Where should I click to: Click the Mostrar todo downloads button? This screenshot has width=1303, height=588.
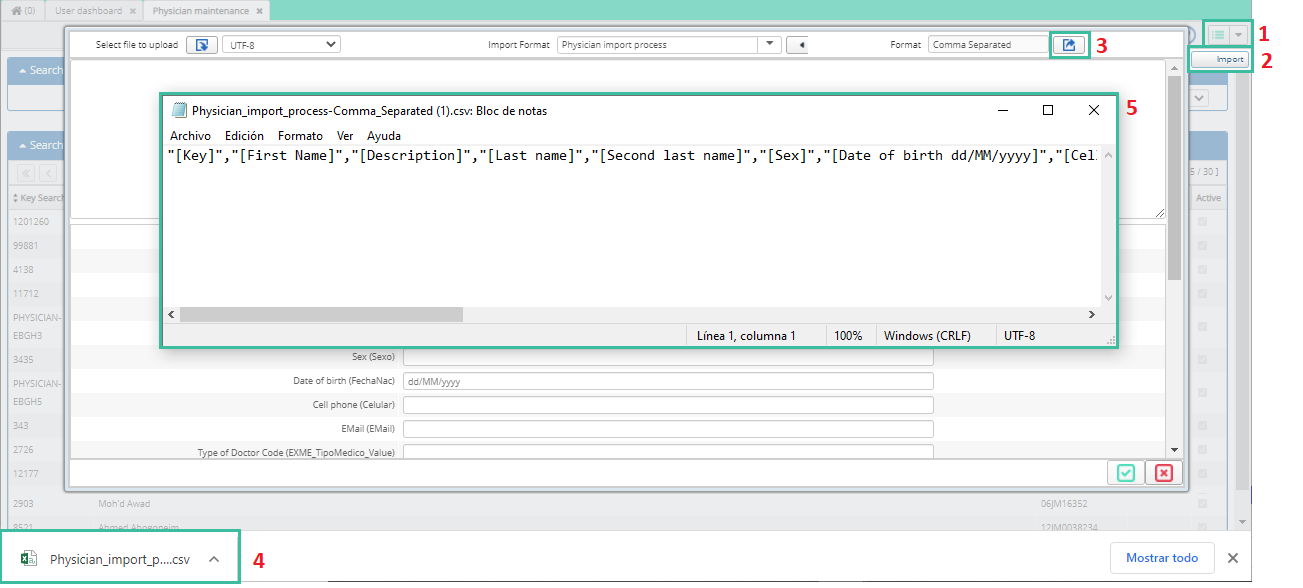click(1161, 558)
